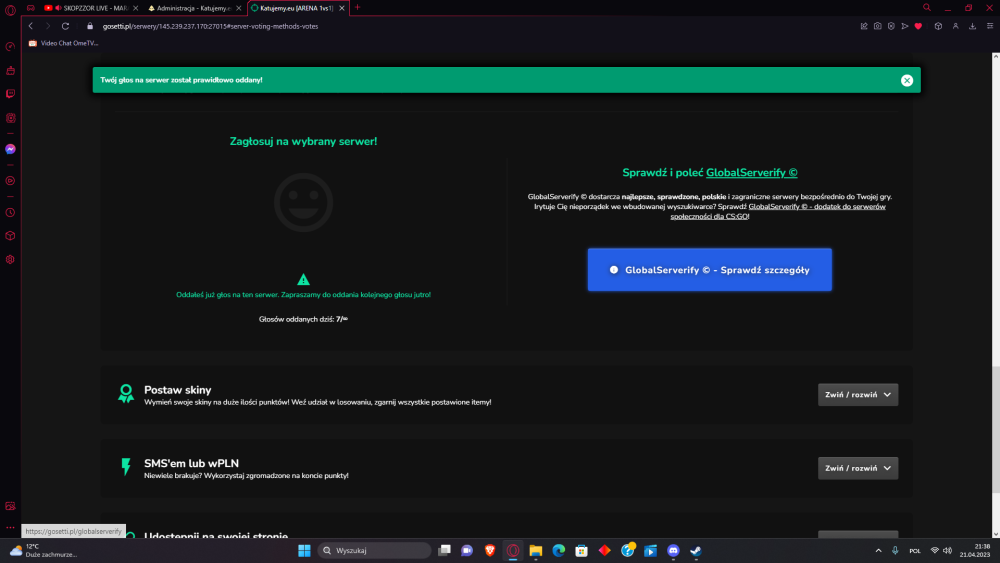Click the site padlock security icon
Viewport: 1000px width, 563px height.
90,26
